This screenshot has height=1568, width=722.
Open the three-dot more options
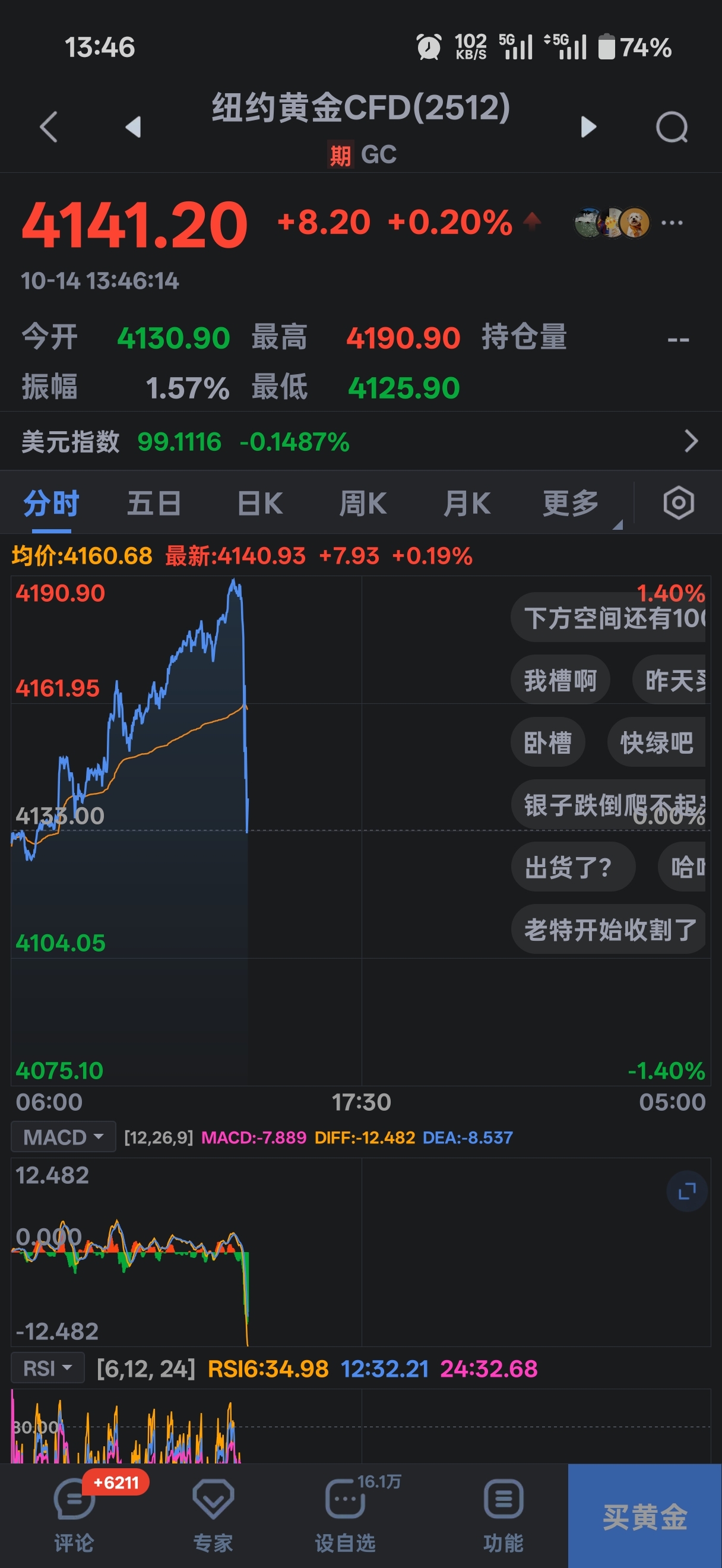[672, 223]
